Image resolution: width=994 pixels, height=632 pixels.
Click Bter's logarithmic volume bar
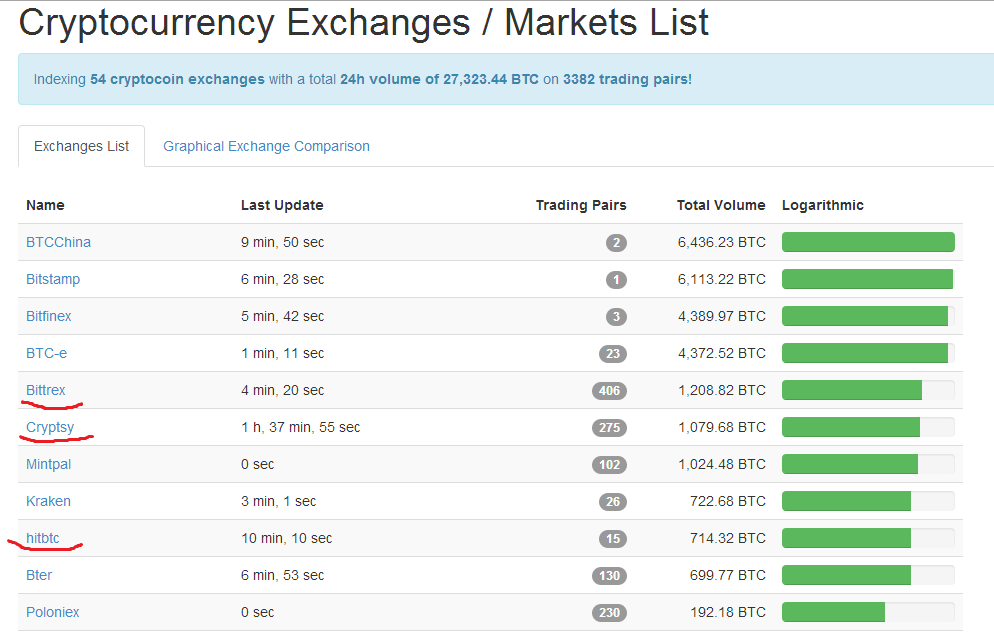point(868,575)
